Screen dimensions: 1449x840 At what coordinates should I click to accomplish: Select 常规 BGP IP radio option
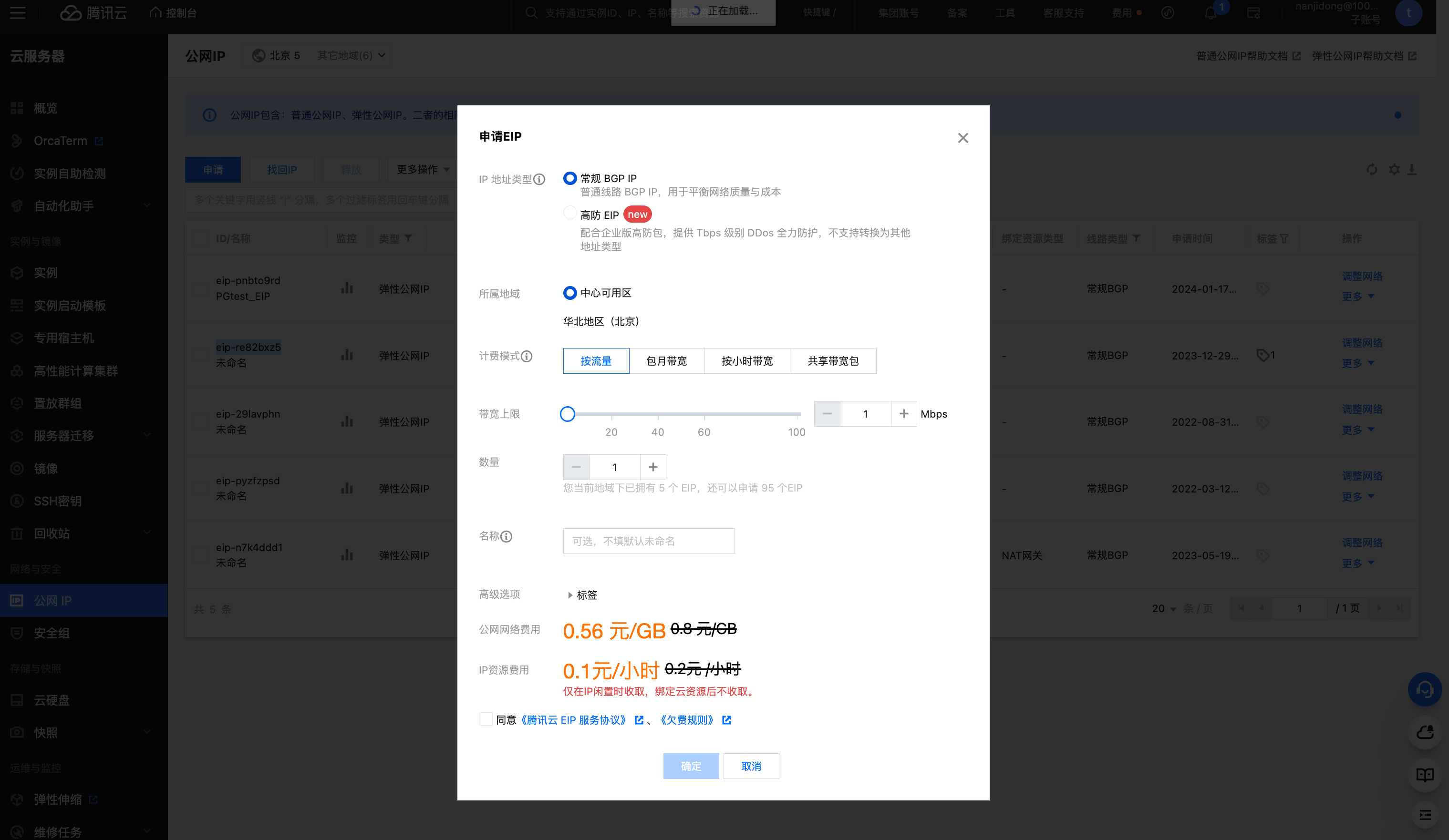click(569, 178)
